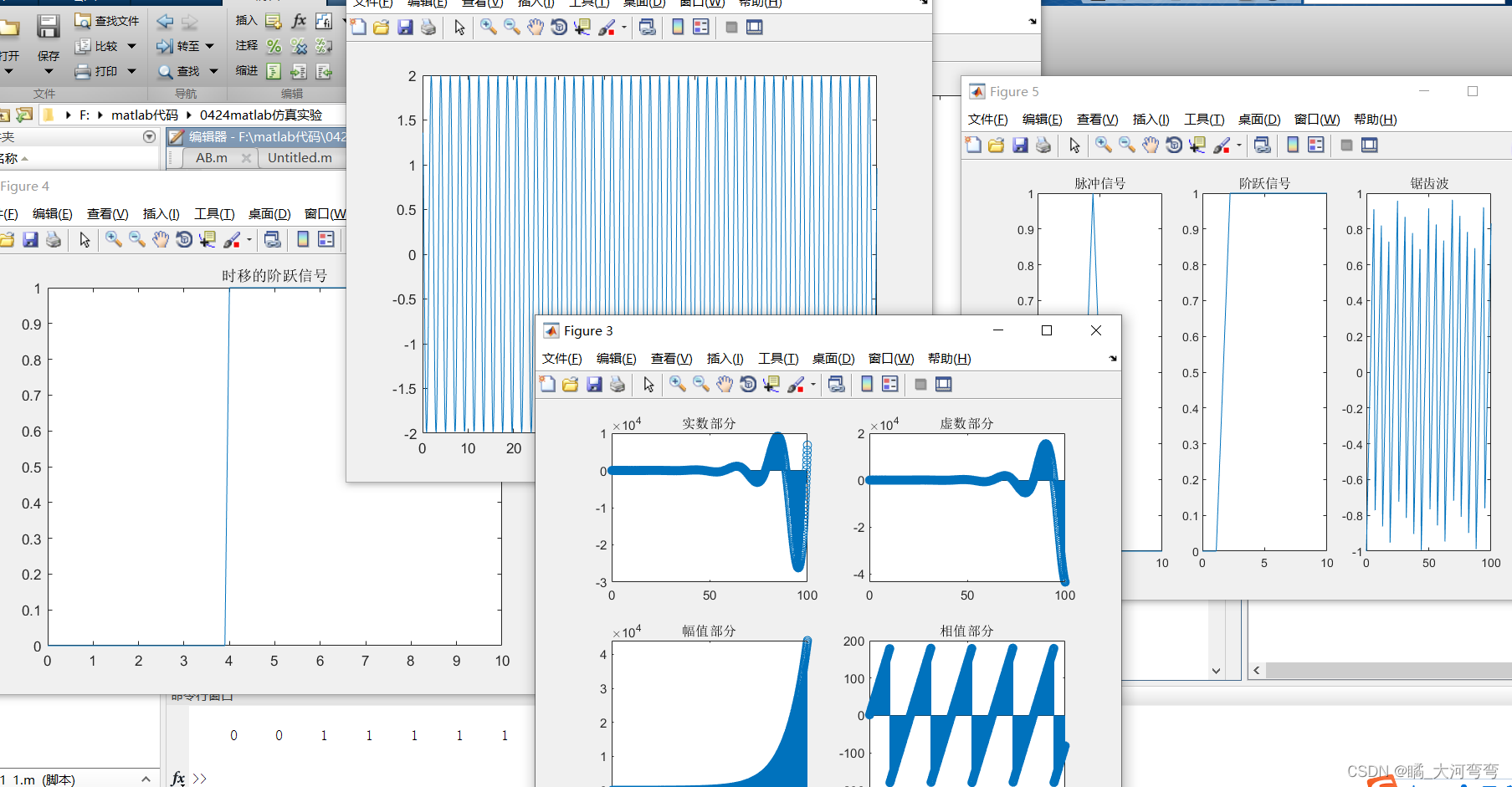Click the back navigation arrow in ribbon

point(166,21)
